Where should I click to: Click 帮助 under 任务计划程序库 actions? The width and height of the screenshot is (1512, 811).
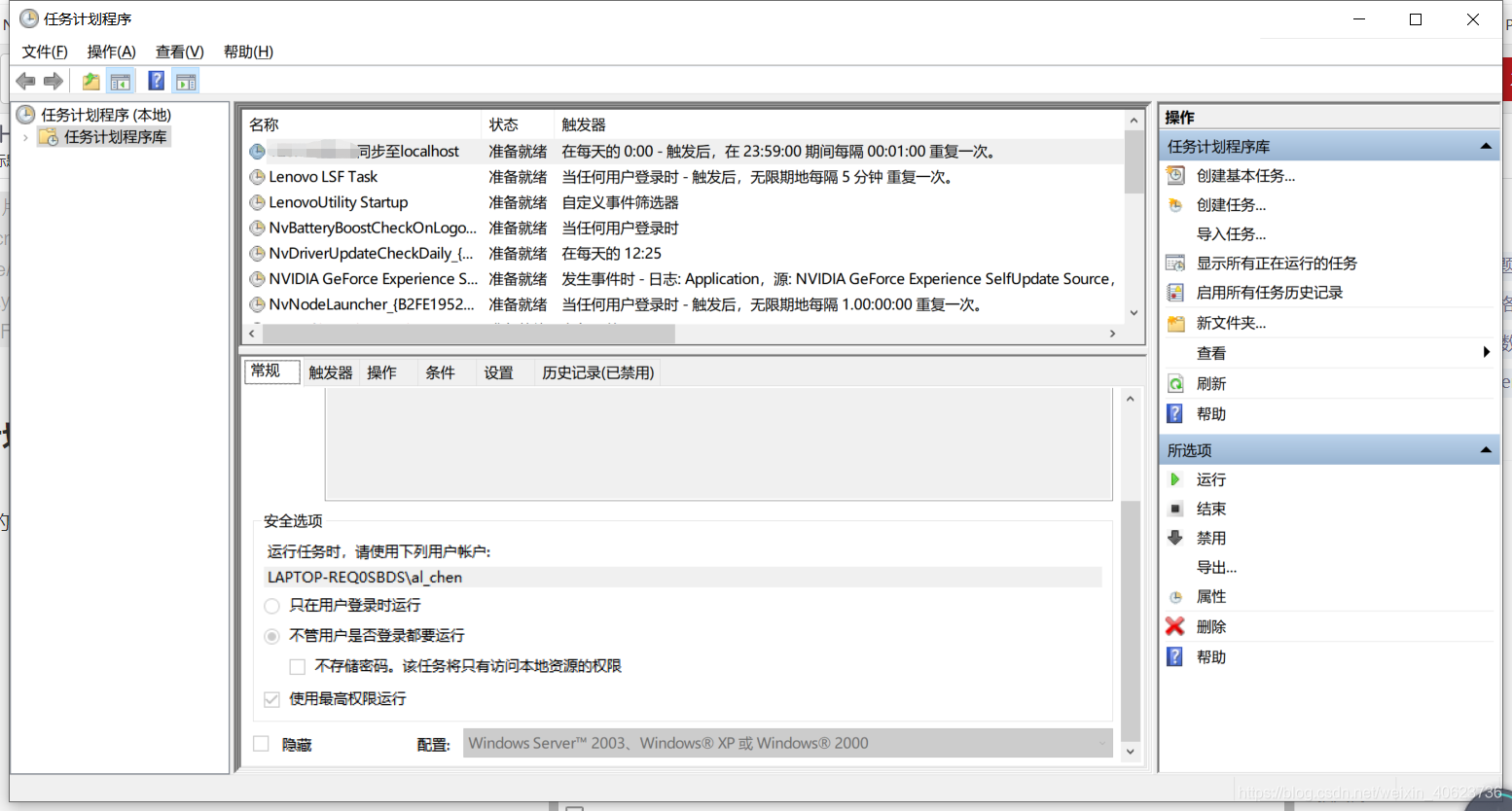point(1211,414)
